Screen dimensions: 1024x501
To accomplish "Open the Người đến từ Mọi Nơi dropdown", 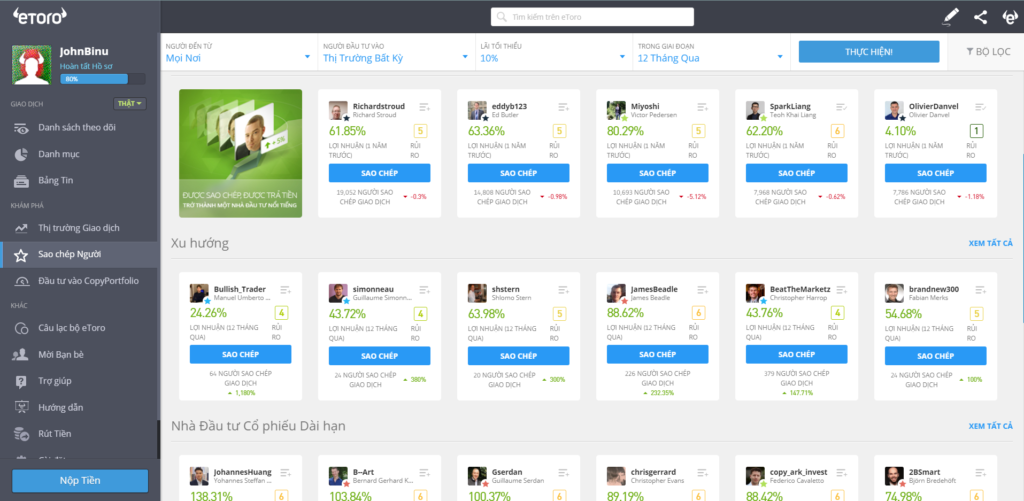I will click(238, 52).
